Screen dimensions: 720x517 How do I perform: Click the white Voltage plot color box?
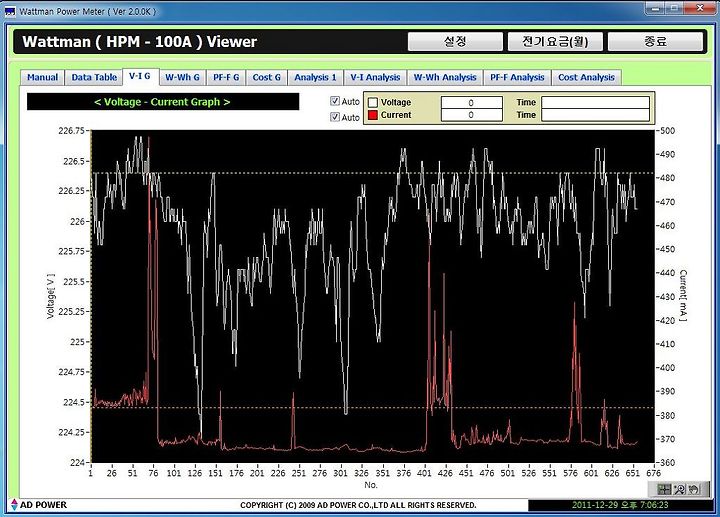point(373,102)
